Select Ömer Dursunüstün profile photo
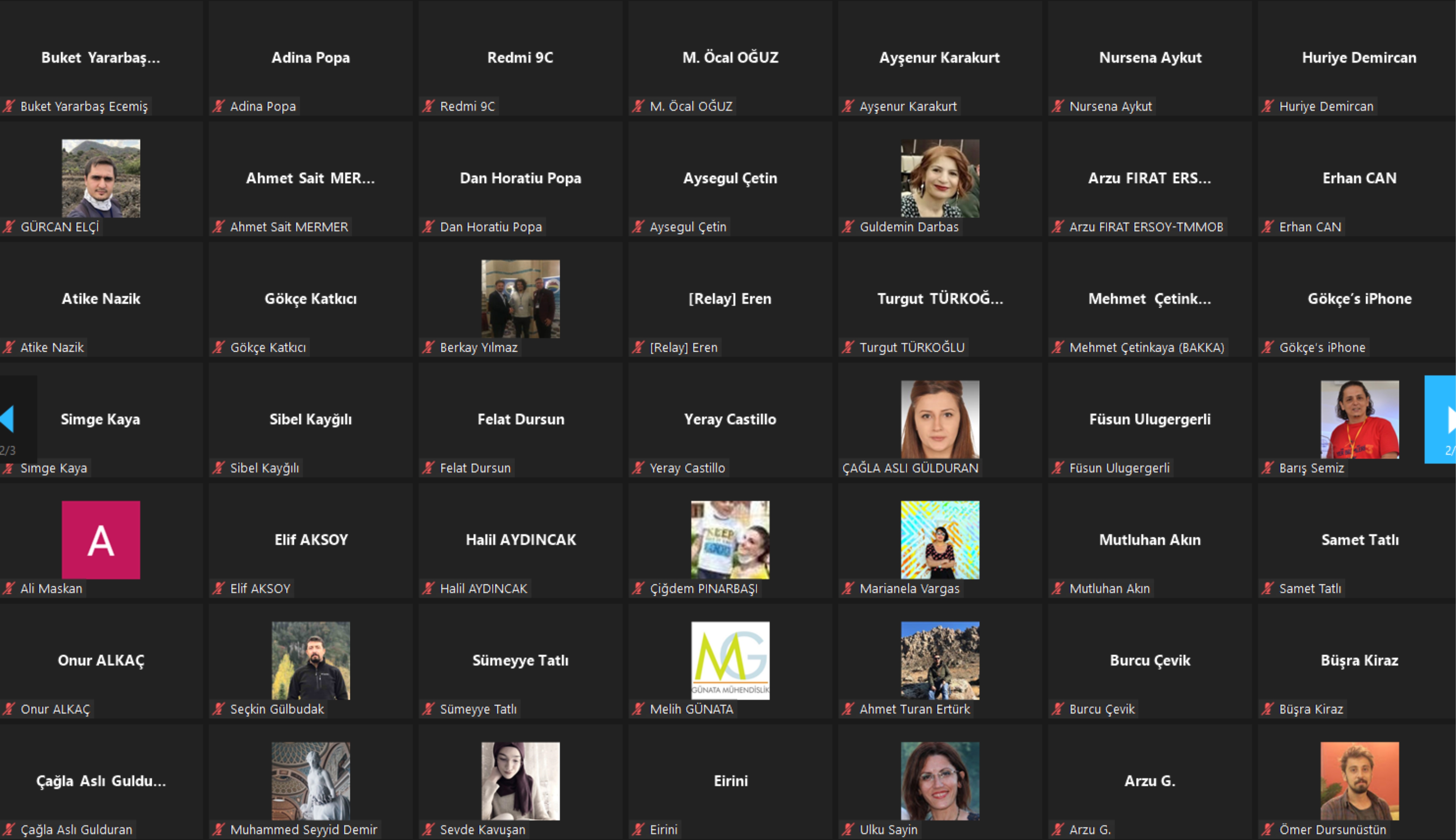The image size is (1456, 840). (1359, 781)
